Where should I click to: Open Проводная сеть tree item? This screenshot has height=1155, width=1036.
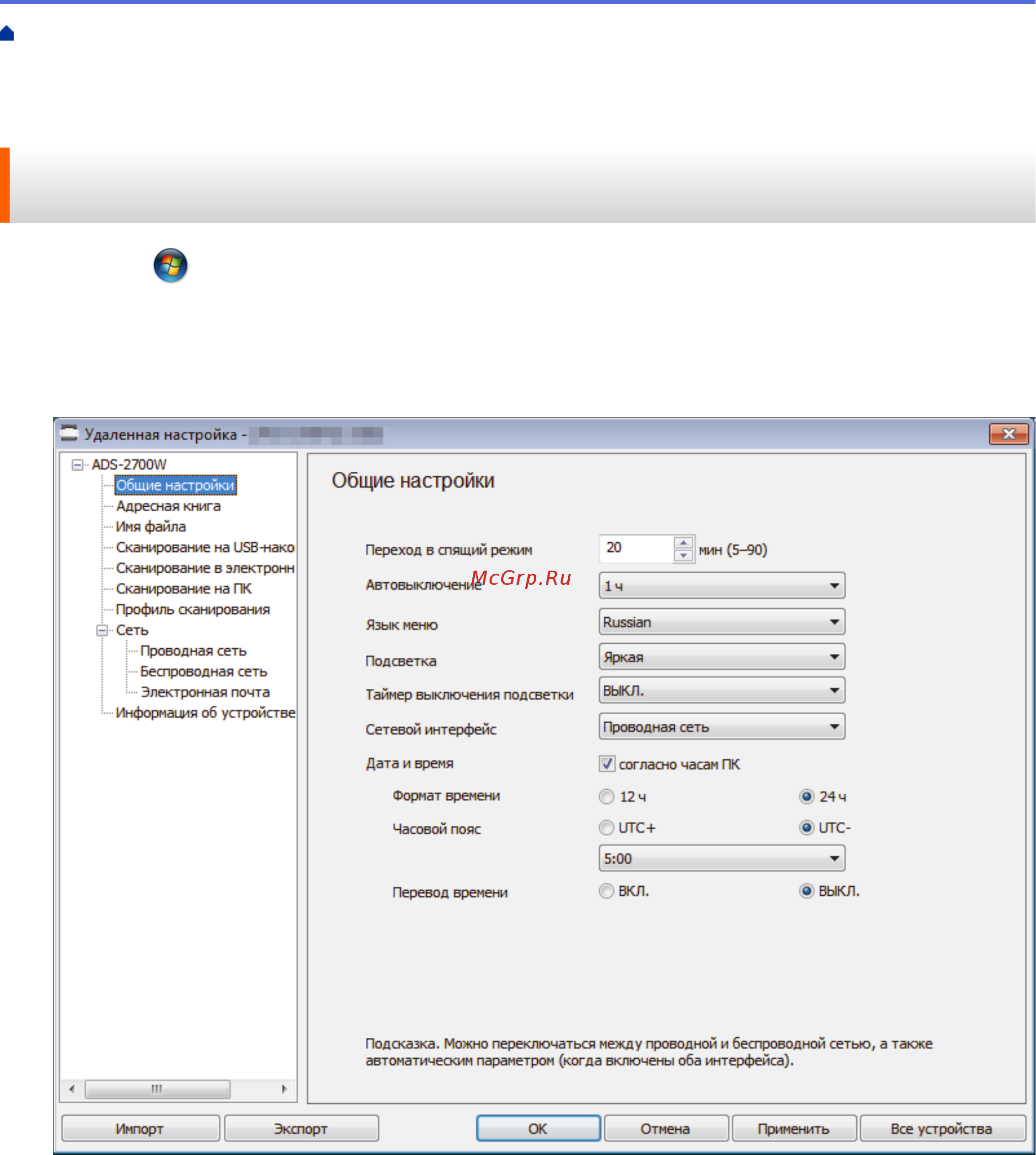point(193,650)
